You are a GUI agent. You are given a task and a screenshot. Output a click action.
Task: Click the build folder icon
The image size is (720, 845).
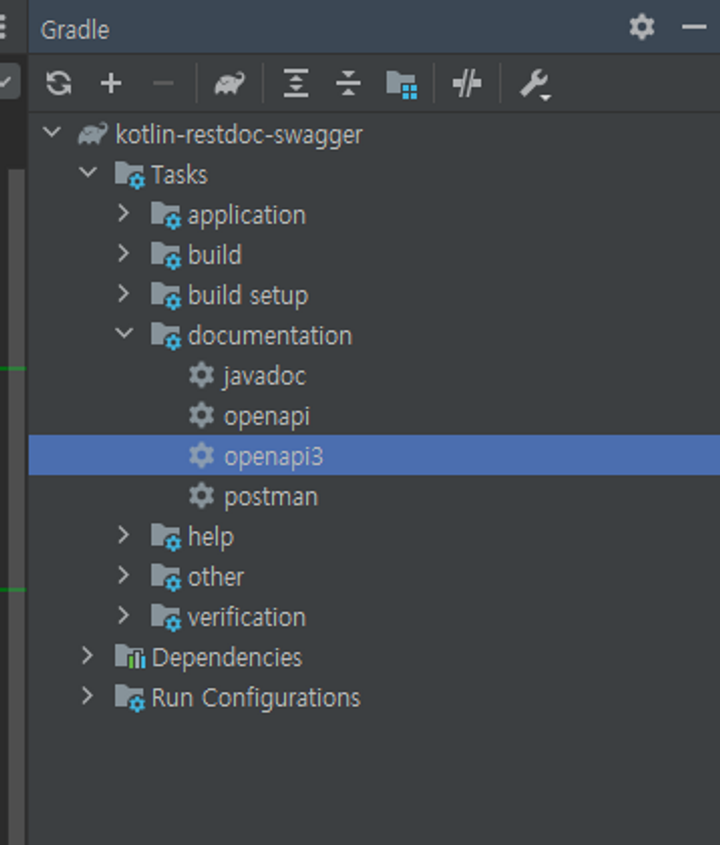pyautogui.click(x=166, y=255)
